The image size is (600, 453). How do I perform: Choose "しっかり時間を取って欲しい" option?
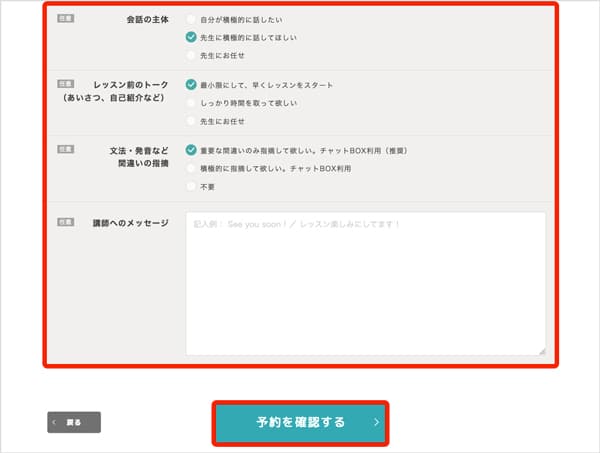(191, 103)
